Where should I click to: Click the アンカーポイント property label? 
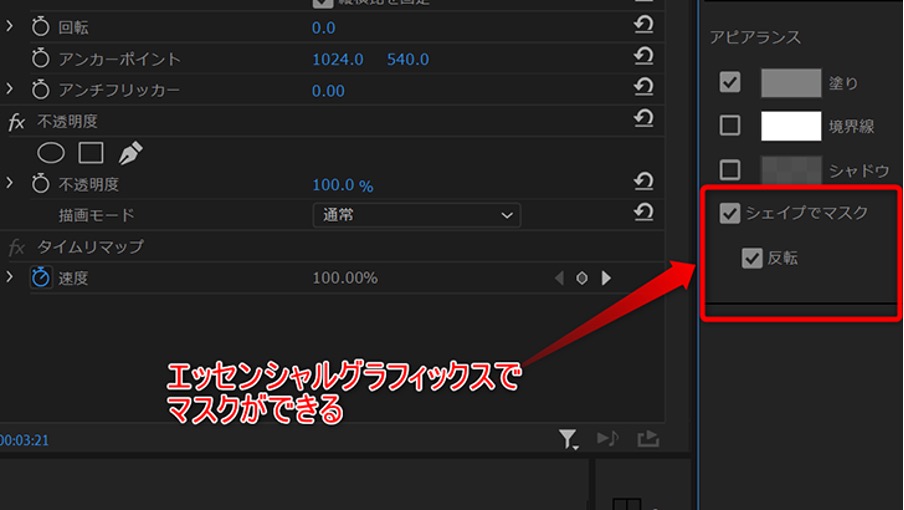[x=119, y=59]
